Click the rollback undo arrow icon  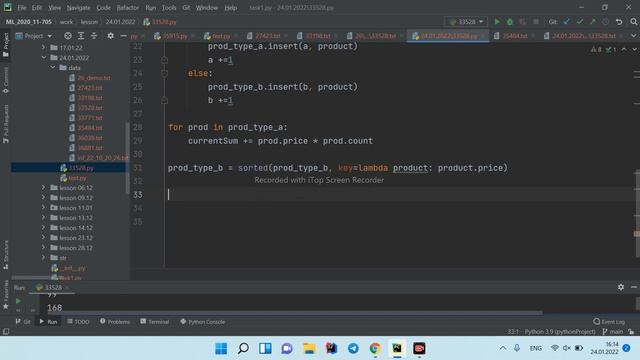[x=619, y=22]
